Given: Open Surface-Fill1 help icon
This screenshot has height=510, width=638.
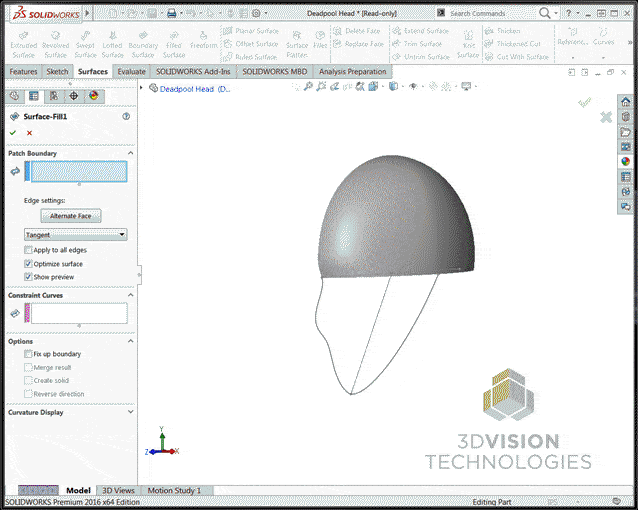Looking at the screenshot, I should [x=126, y=116].
